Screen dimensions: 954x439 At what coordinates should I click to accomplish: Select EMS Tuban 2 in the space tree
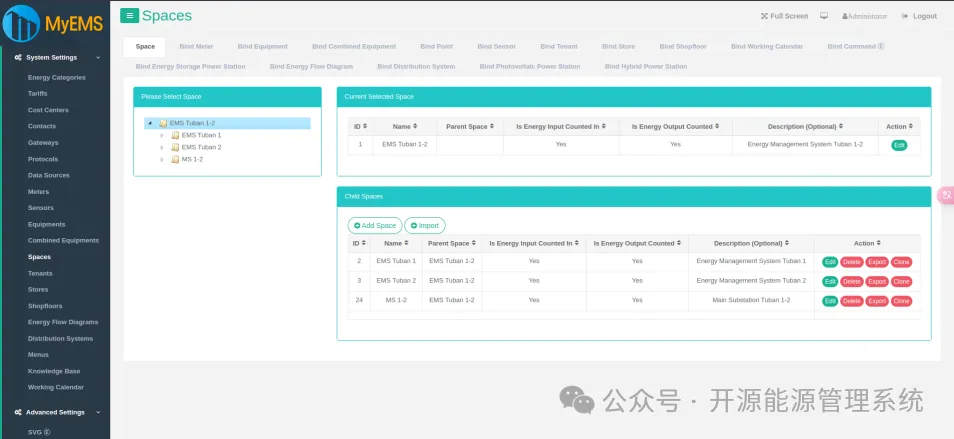(x=201, y=148)
